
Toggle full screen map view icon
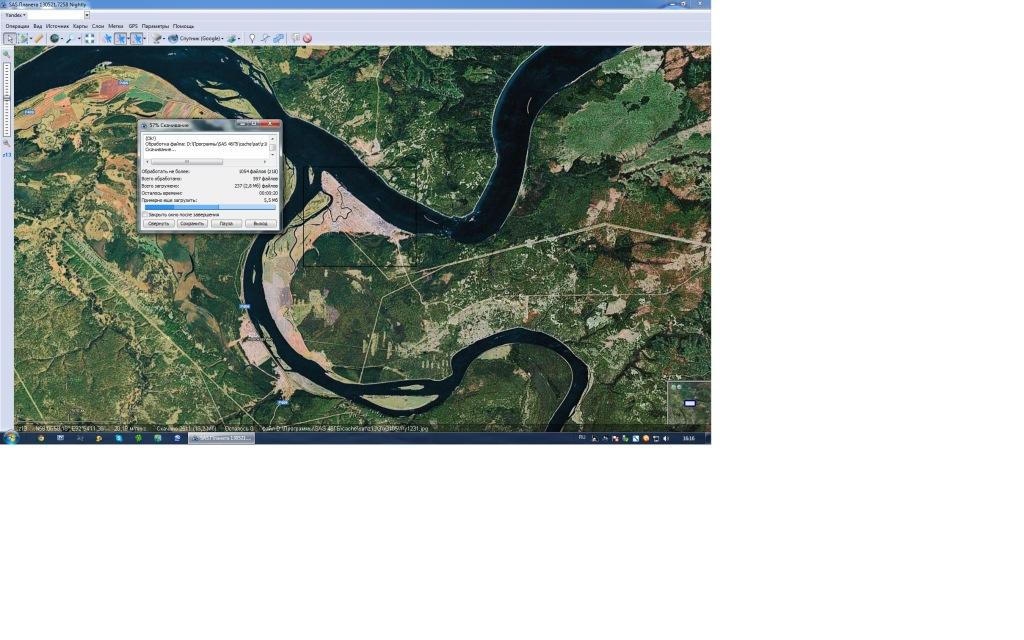pos(89,38)
